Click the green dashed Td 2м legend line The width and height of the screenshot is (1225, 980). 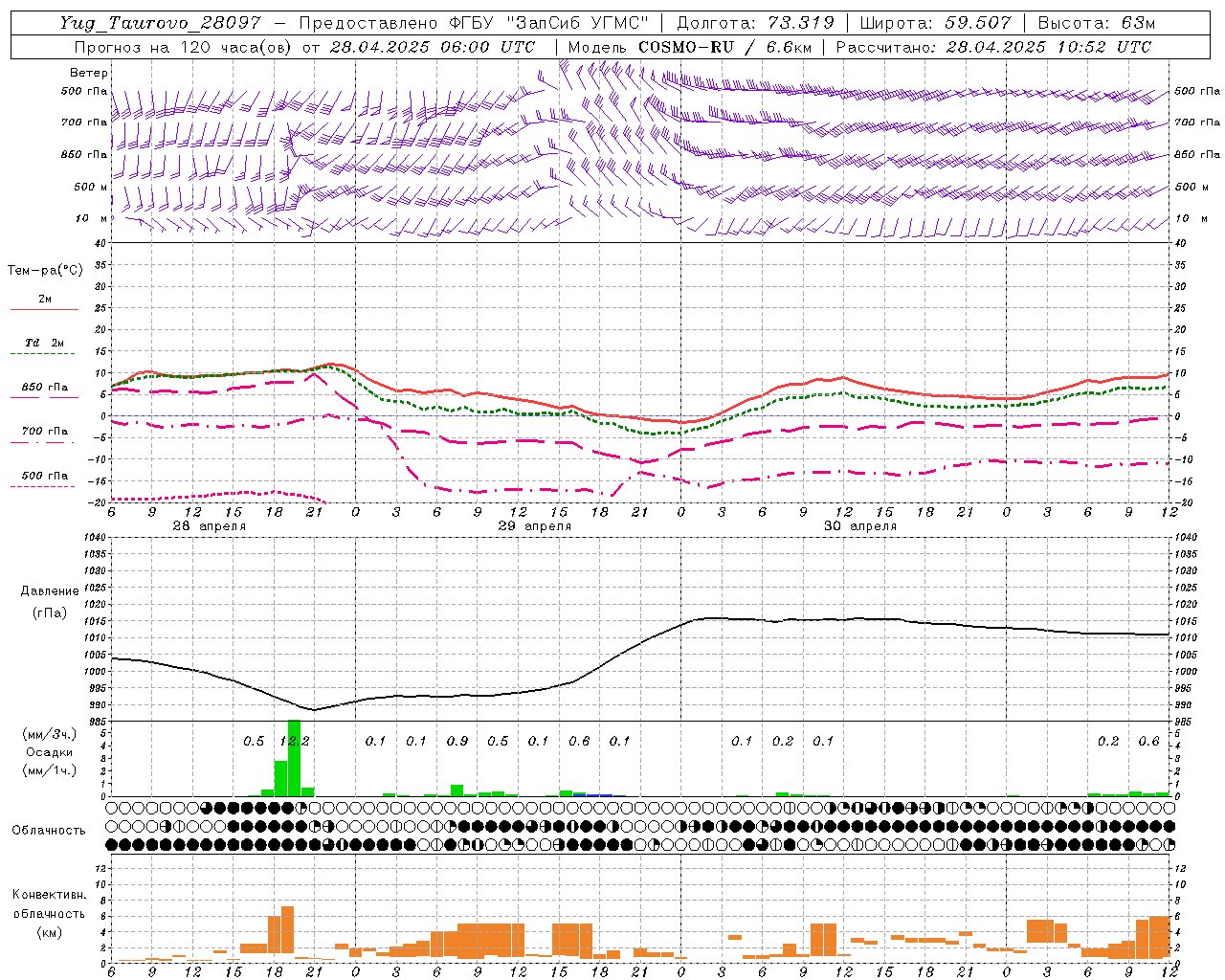(44, 353)
